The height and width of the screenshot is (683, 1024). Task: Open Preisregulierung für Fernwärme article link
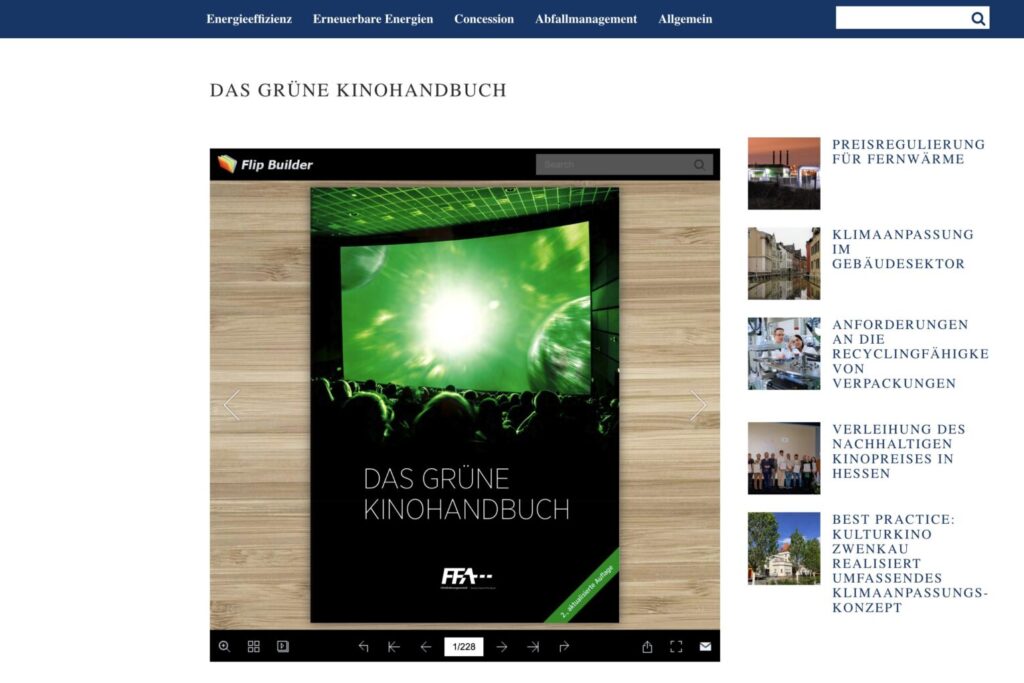908,152
